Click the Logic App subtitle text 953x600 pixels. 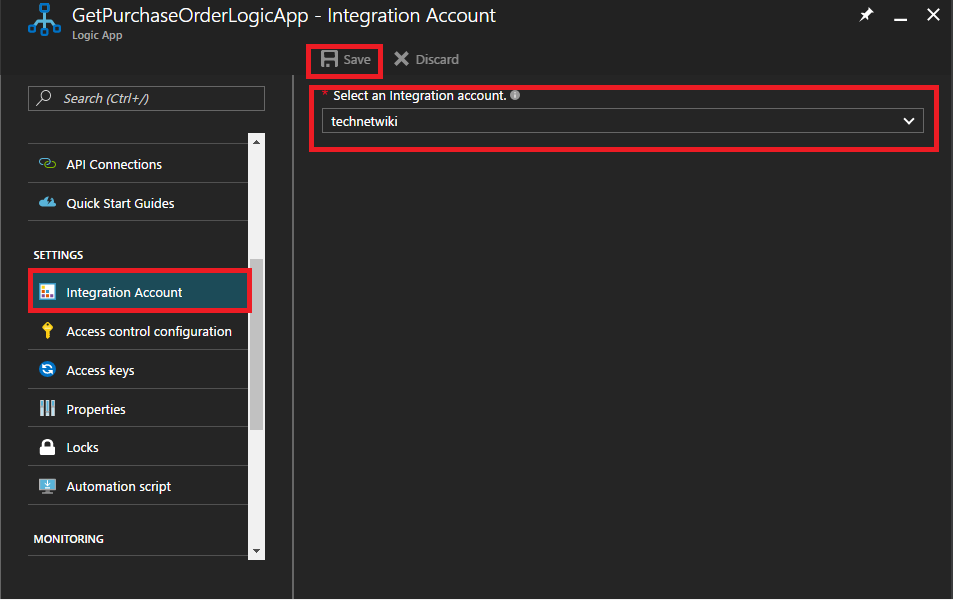coord(97,35)
